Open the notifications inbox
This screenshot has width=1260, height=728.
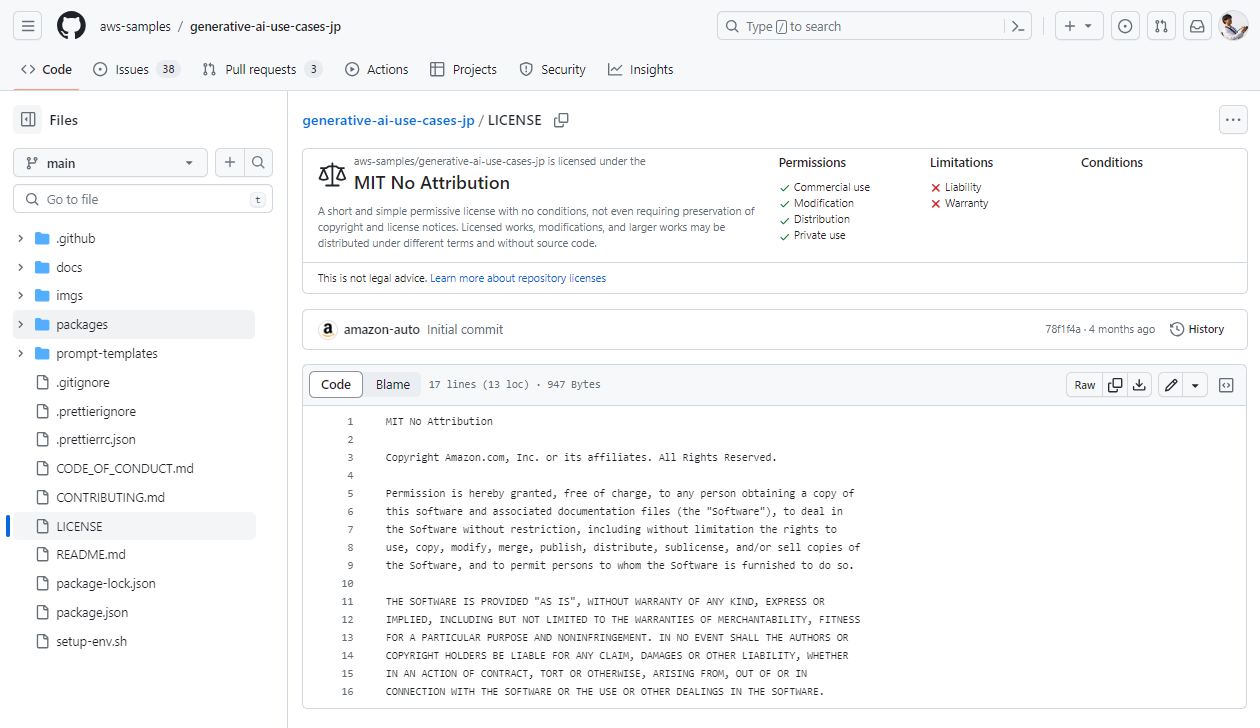click(1196, 27)
